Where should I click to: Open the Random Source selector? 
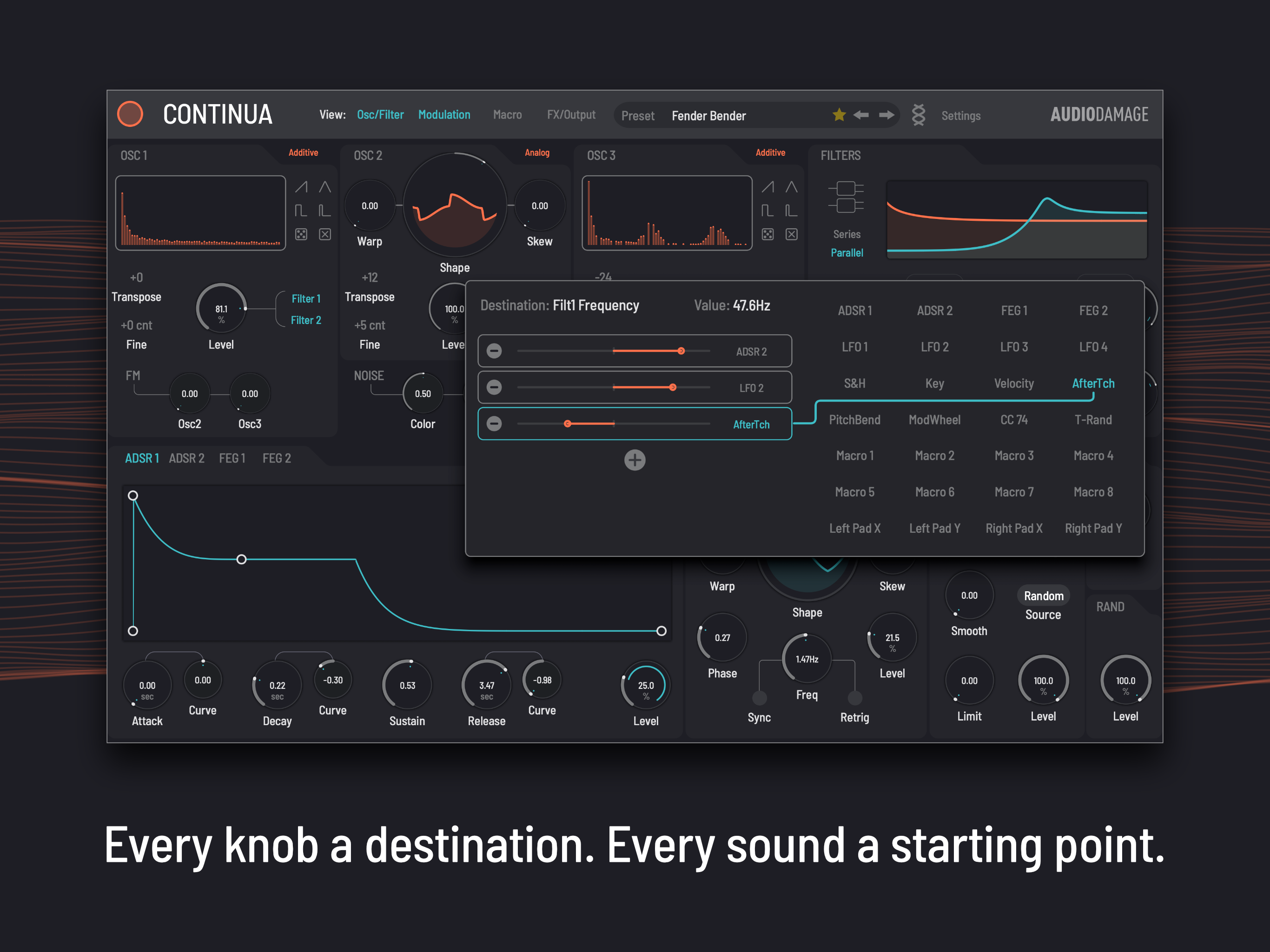pyautogui.click(x=1043, y=596)
